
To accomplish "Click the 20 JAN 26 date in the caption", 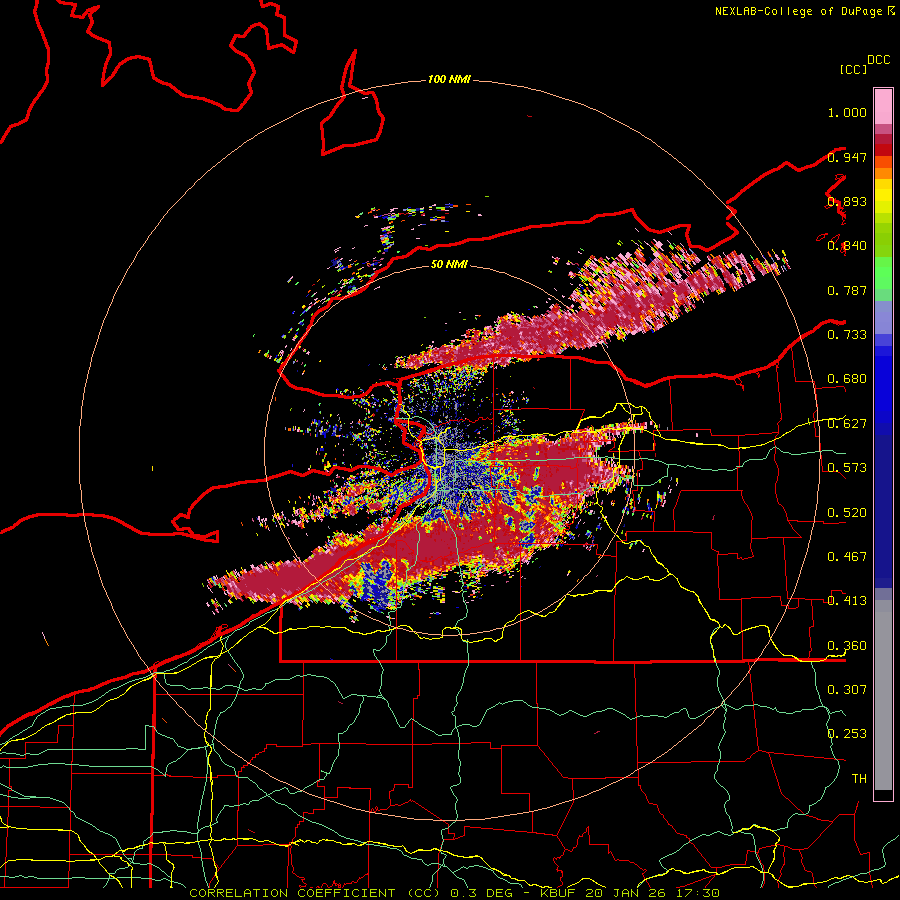I will [x=626, y=893].
